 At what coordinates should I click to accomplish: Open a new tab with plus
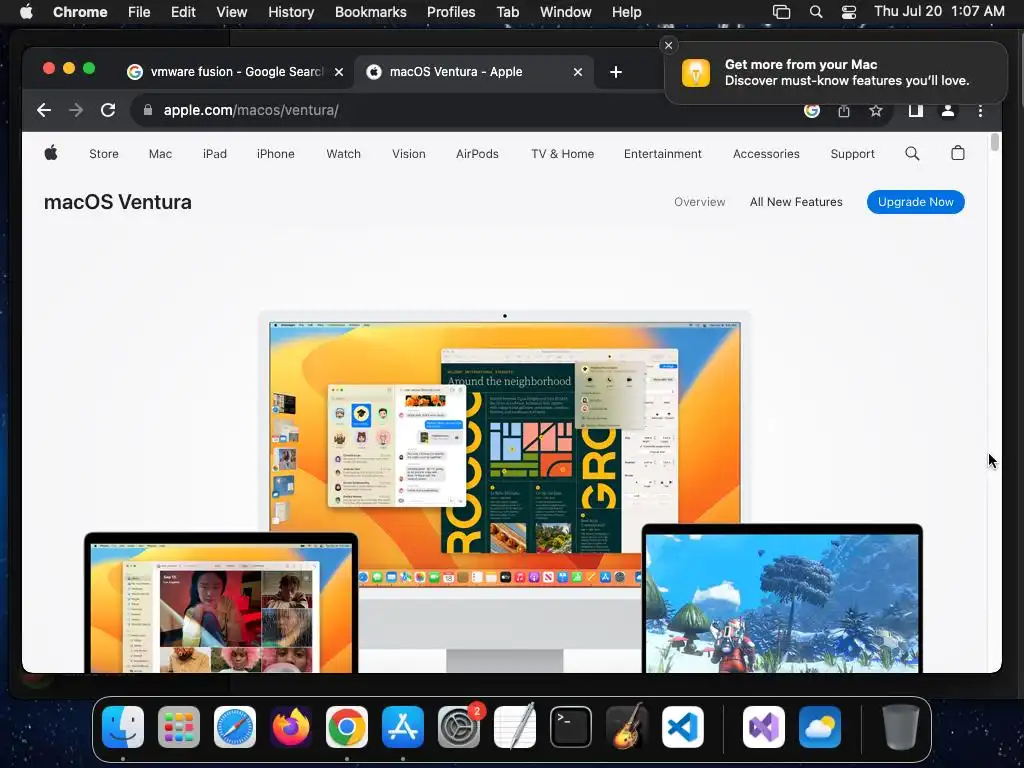(x=616, y=72)
